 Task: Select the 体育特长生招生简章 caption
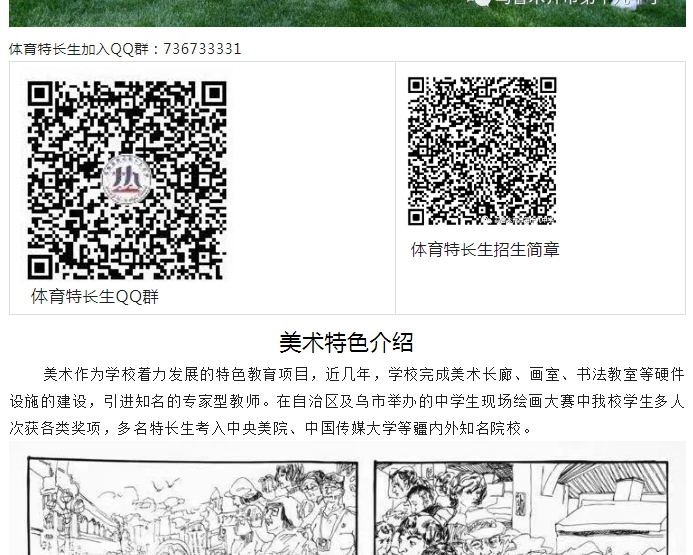tap(485, 250)
